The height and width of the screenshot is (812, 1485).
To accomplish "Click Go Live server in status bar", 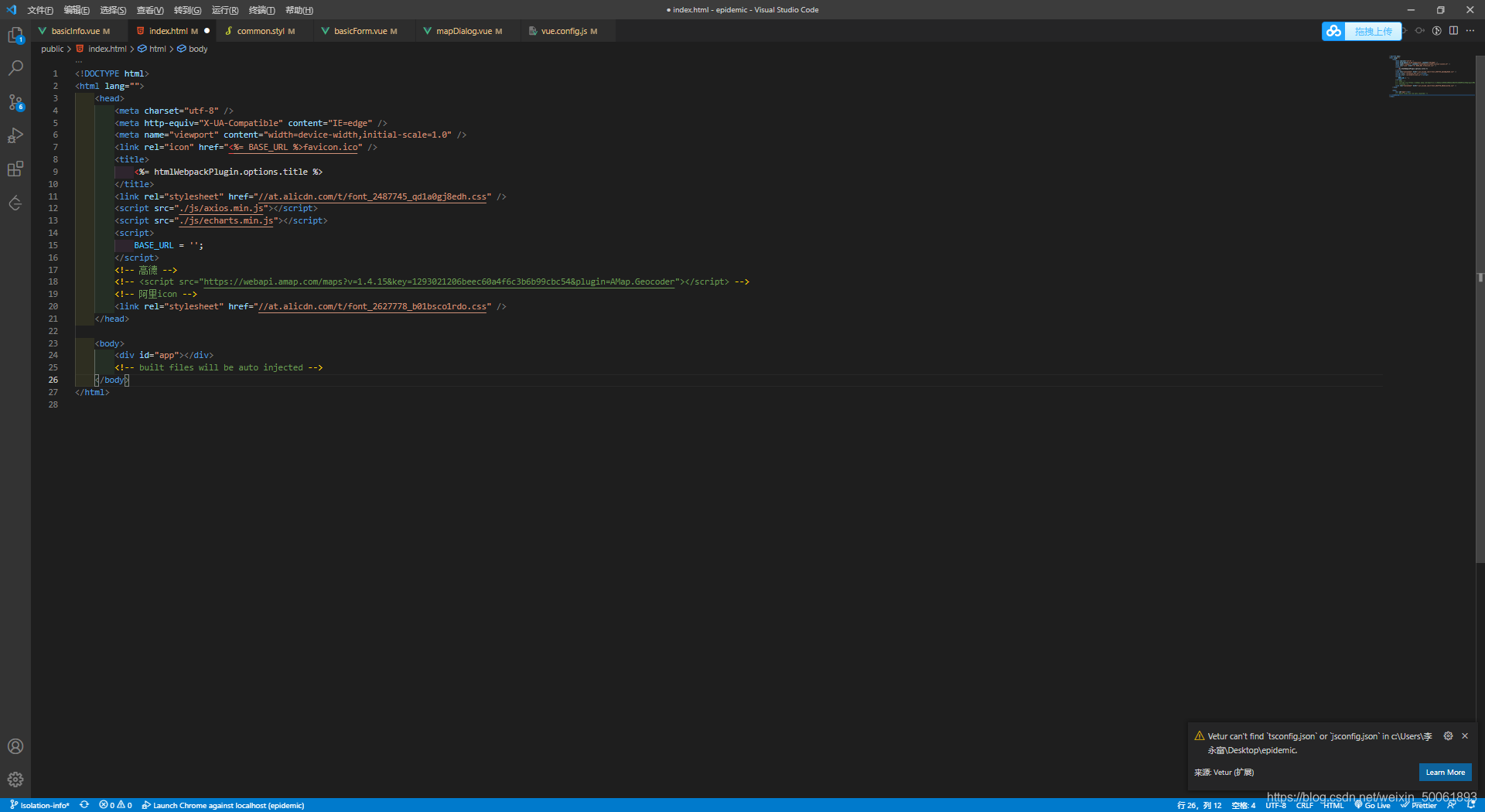I will click(x=1372, y=805).
